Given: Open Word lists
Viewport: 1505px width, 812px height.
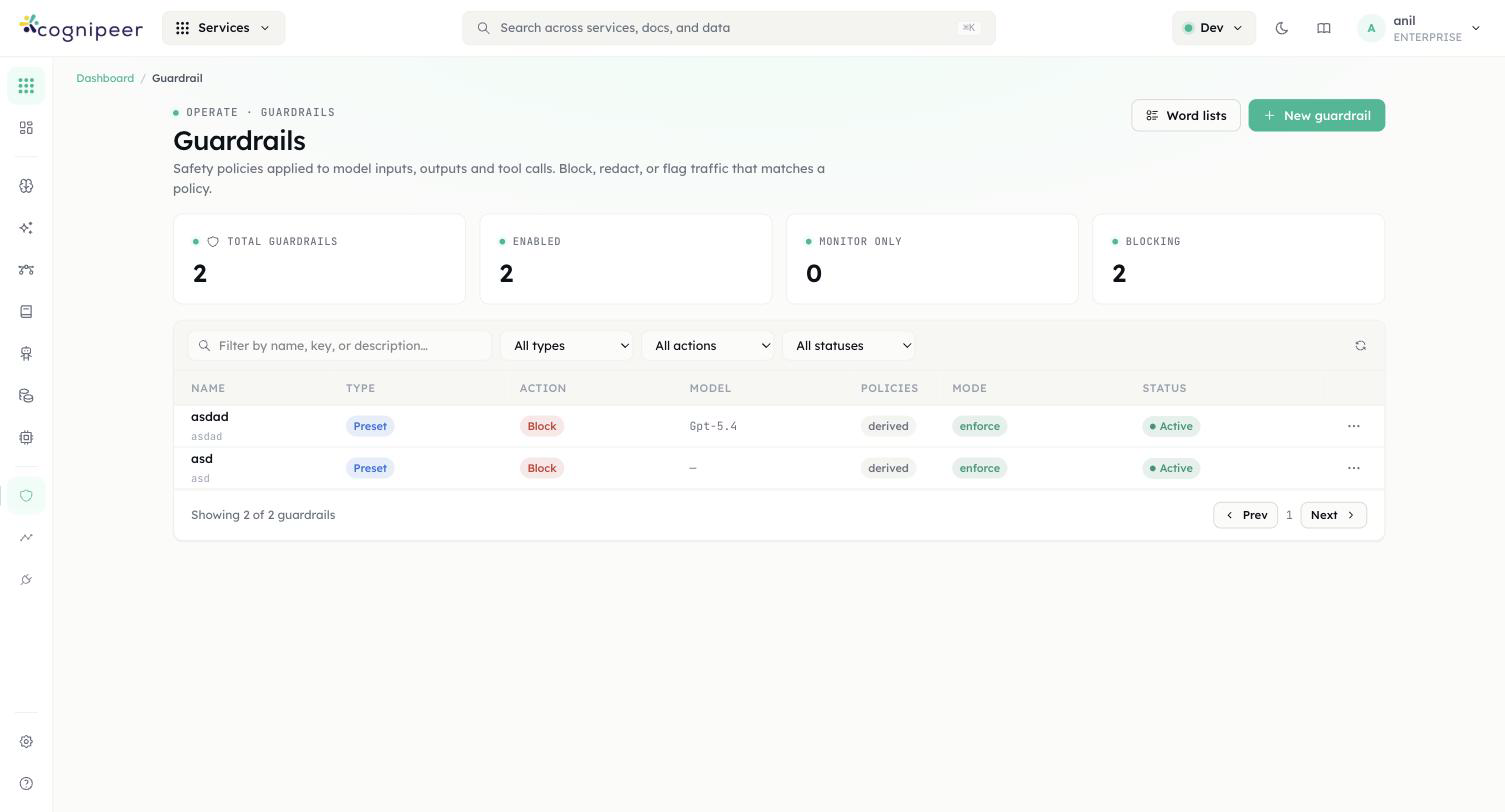Looking at the screenshot, I should 1186,115.
